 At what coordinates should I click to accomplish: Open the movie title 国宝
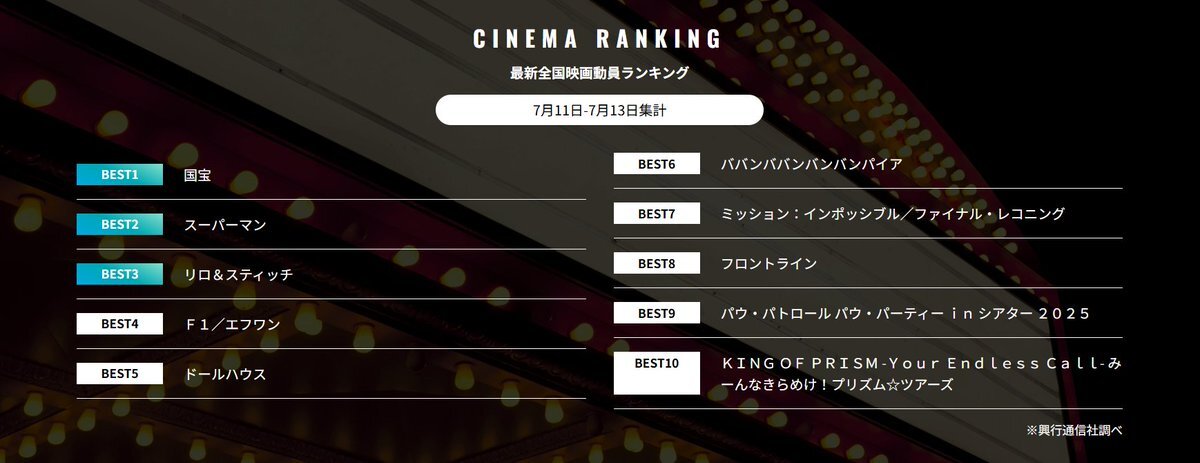pos(198,175)
